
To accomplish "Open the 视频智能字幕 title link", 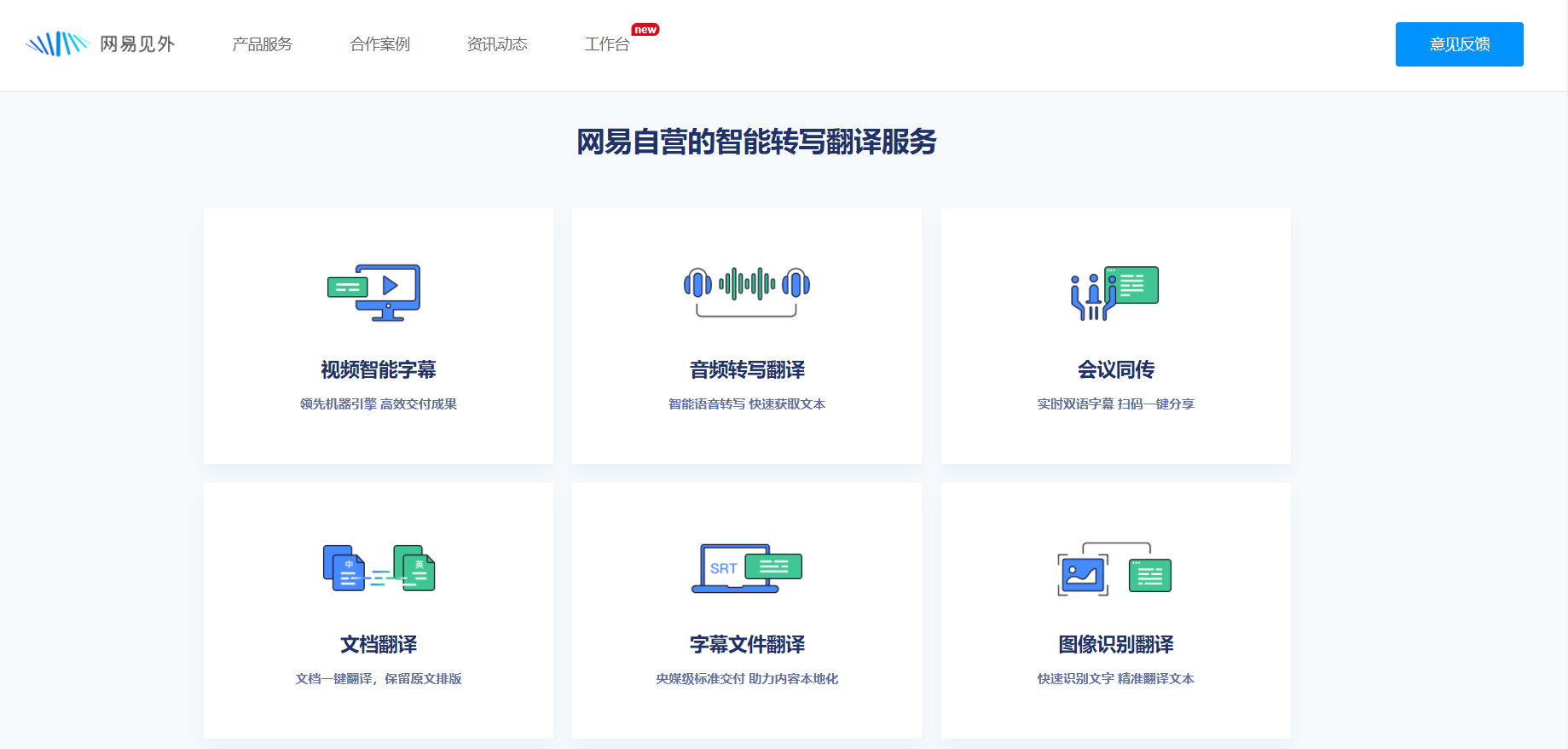I will pyautogui.click(x=379, y=369).
